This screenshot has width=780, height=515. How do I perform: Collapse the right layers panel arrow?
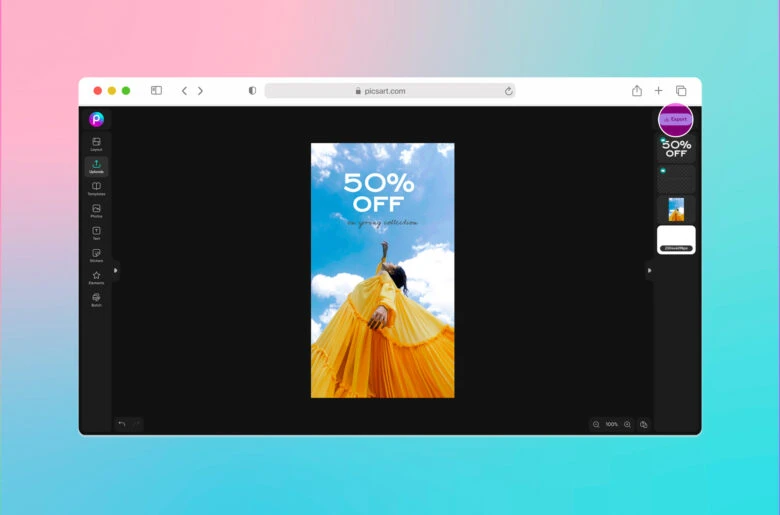click(x=649, y=270)
